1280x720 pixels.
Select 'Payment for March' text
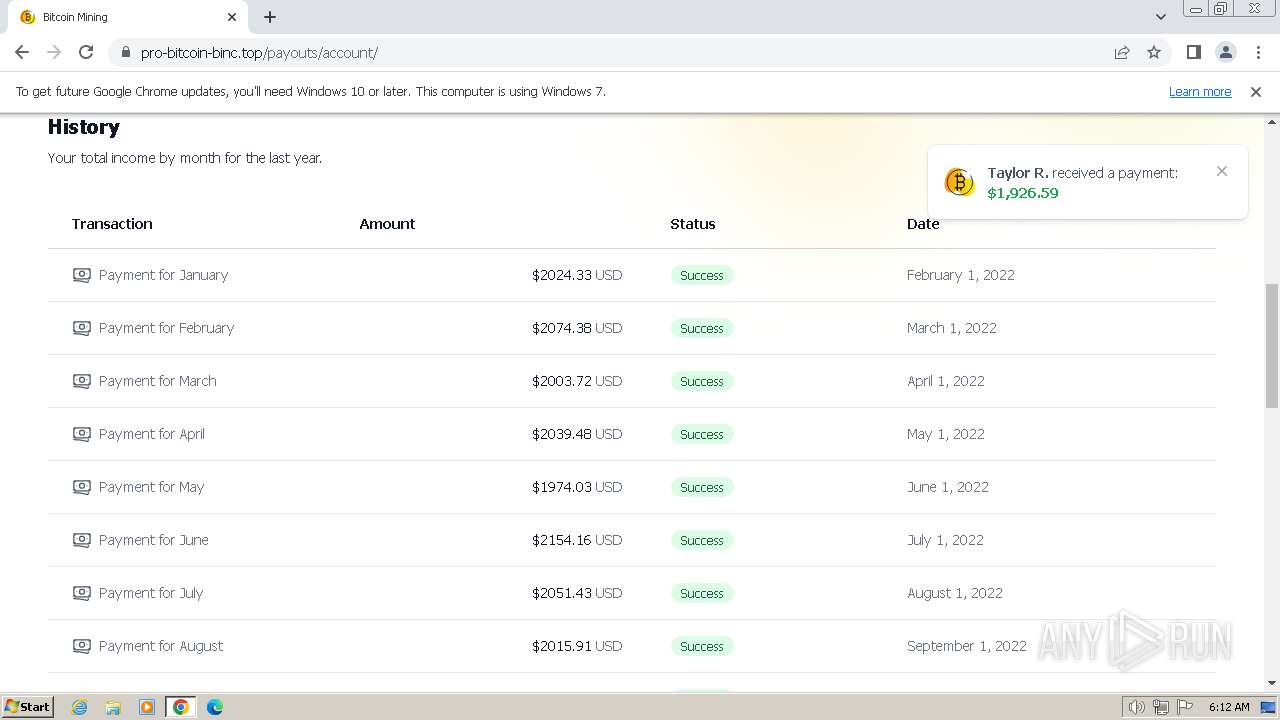157,381
